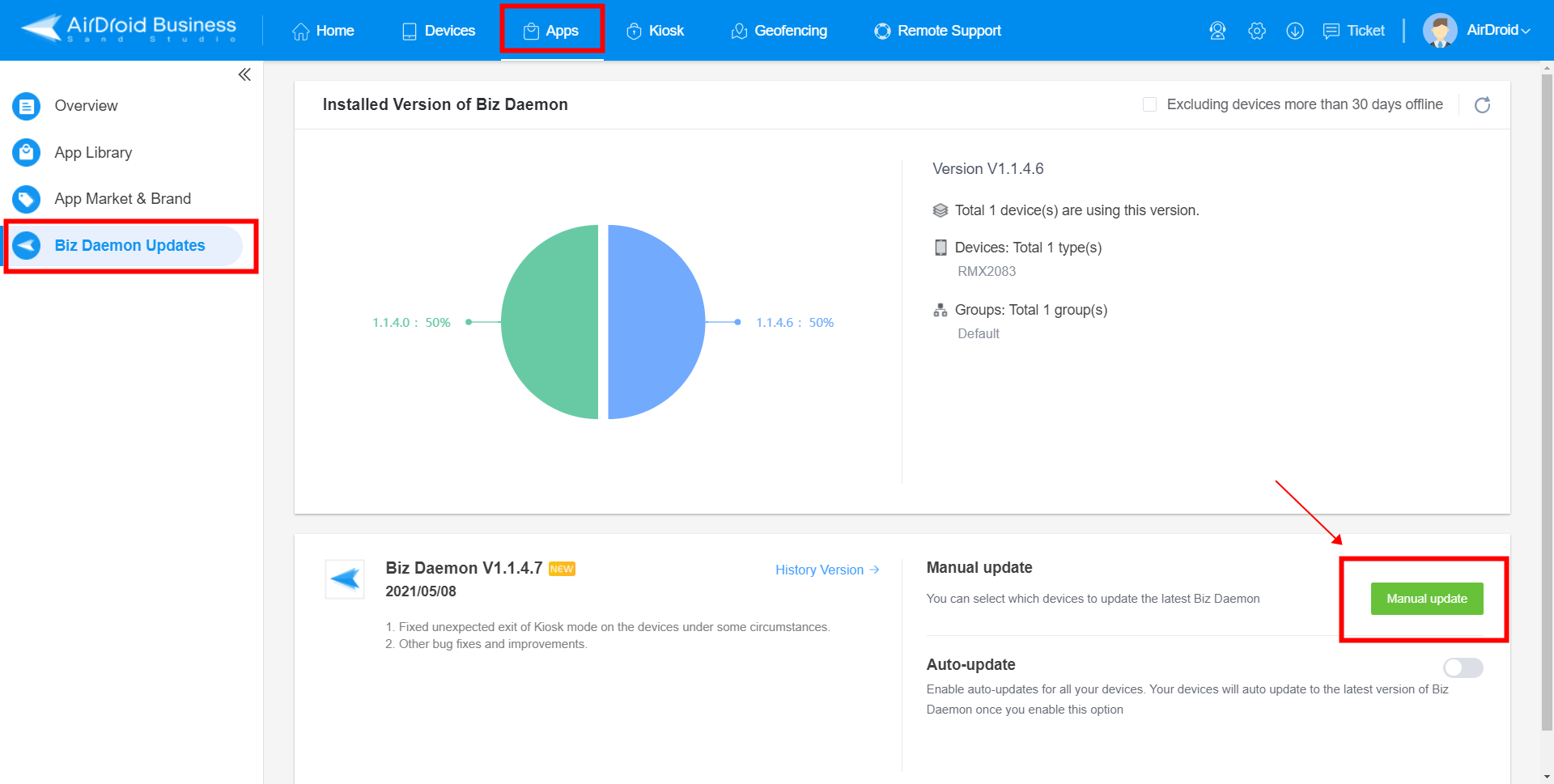Open the Apps tab
Viewport: 1554px width, 784px height.
point(551,31)
